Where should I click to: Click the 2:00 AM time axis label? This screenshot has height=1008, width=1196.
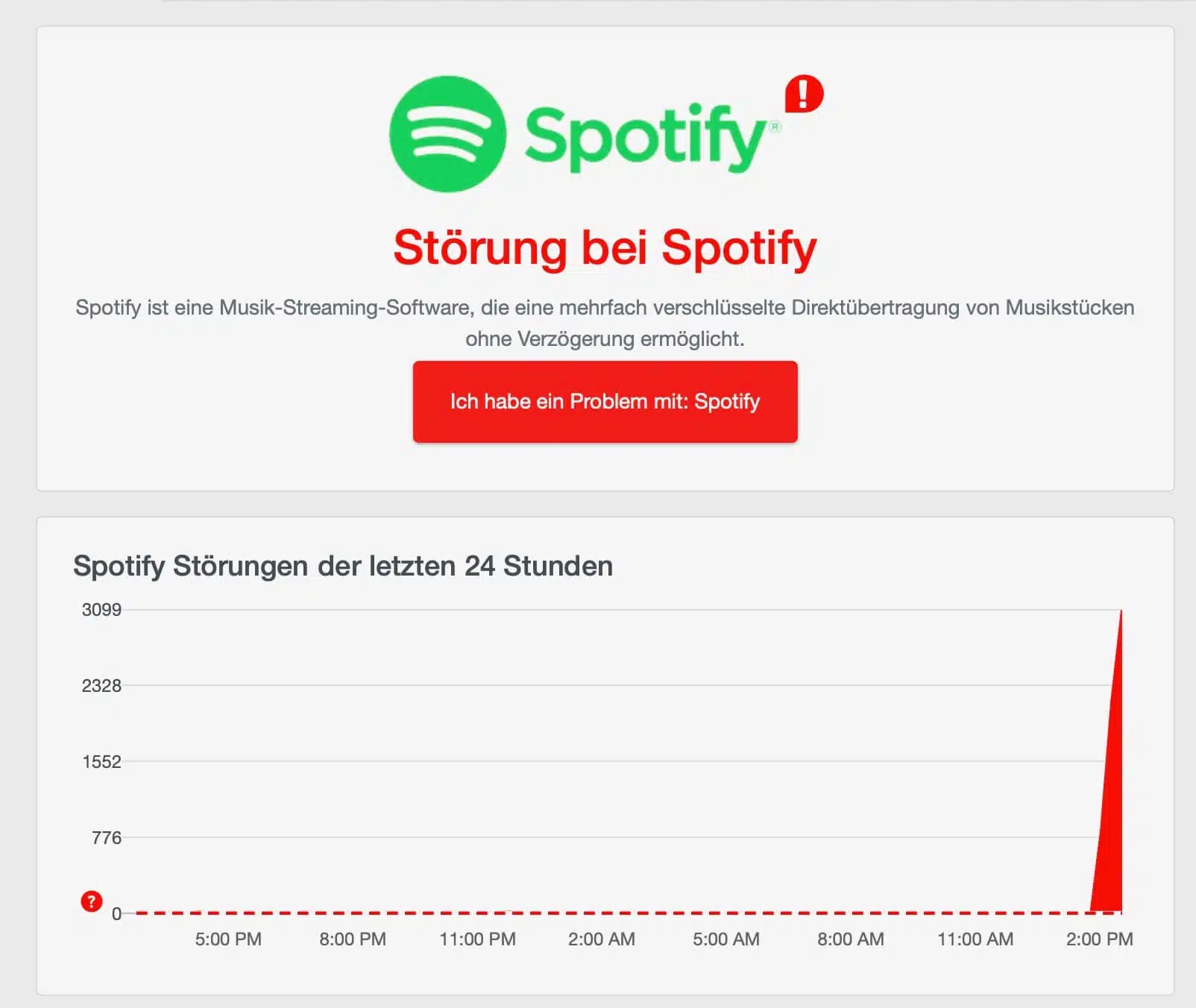tap(602, 939)
